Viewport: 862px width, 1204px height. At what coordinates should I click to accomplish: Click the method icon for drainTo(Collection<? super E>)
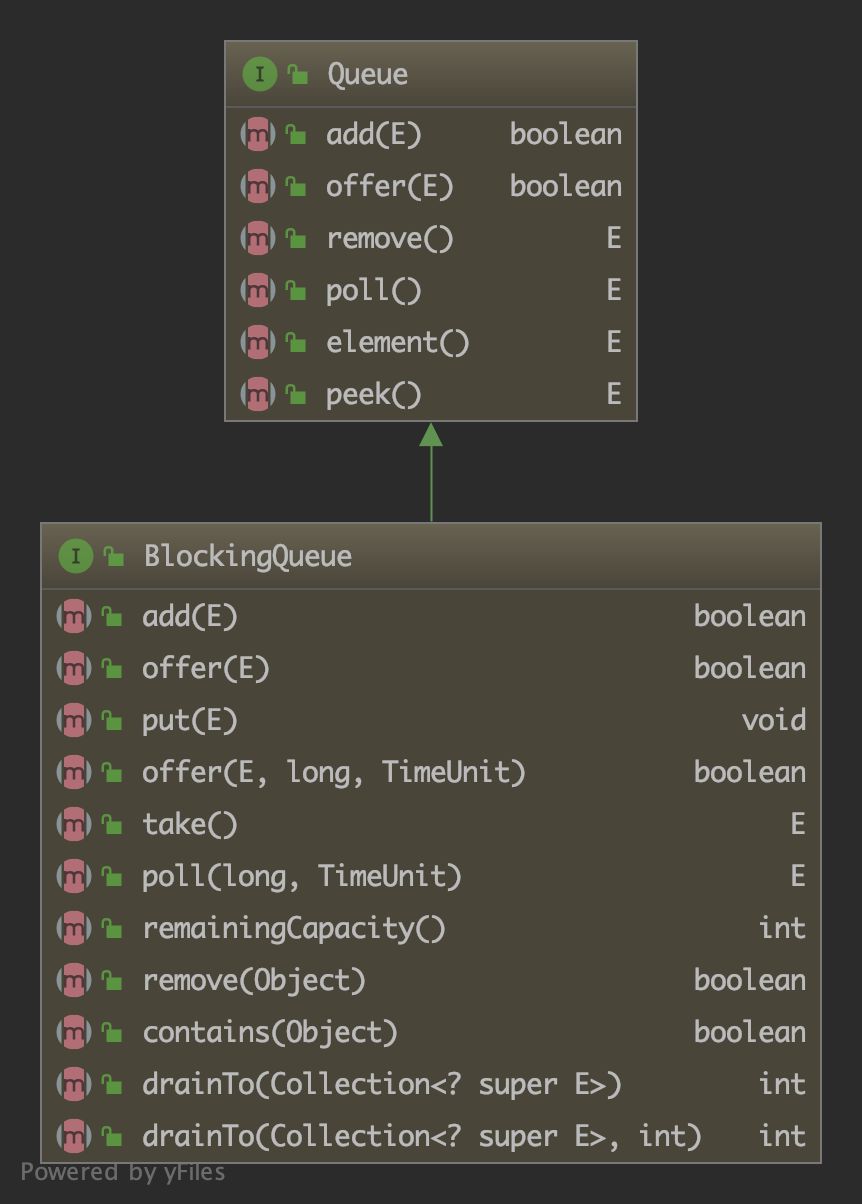pyautogui.click(x=73, y=1084)
